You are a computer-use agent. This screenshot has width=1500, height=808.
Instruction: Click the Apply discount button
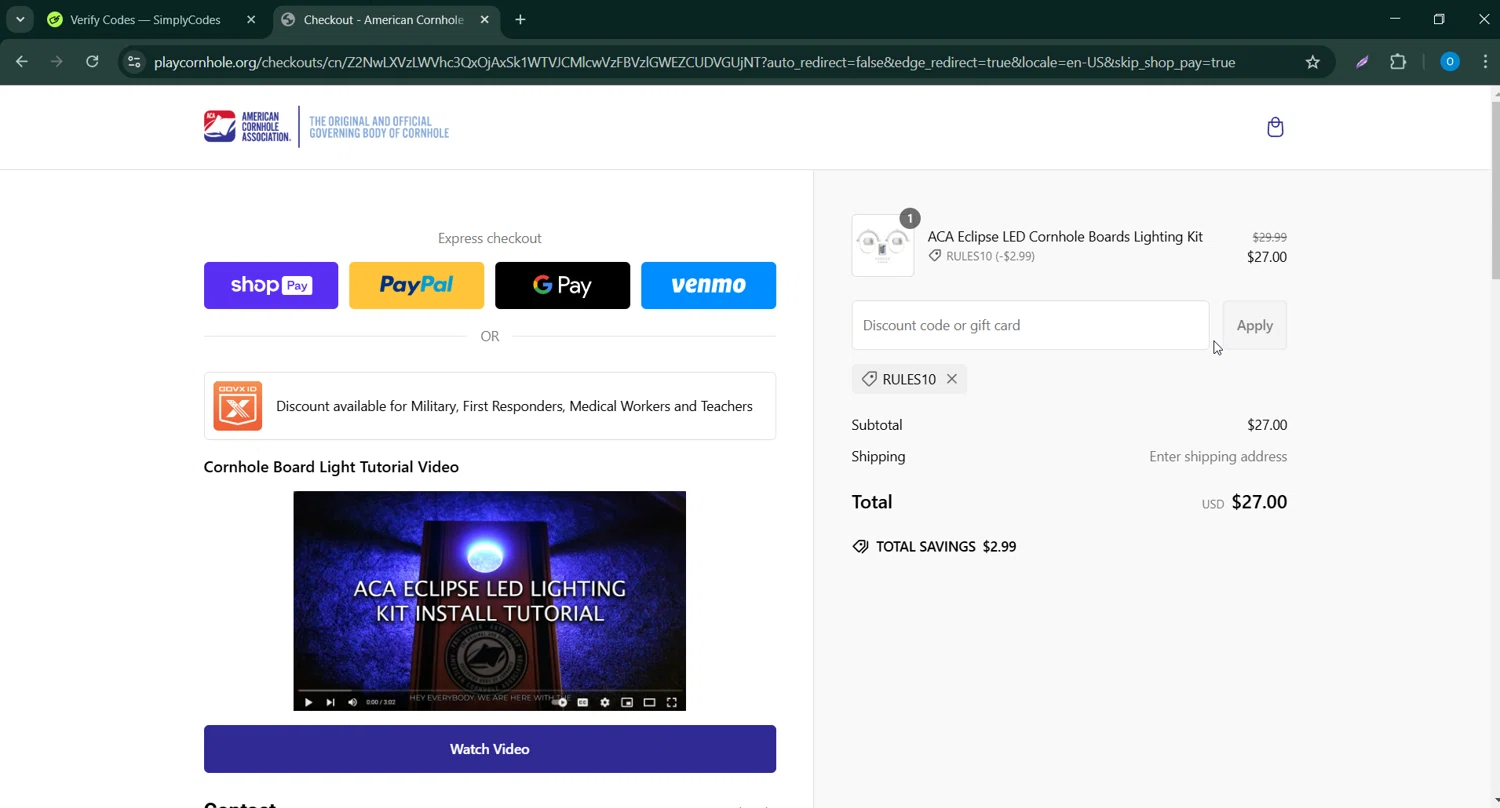1254,325
